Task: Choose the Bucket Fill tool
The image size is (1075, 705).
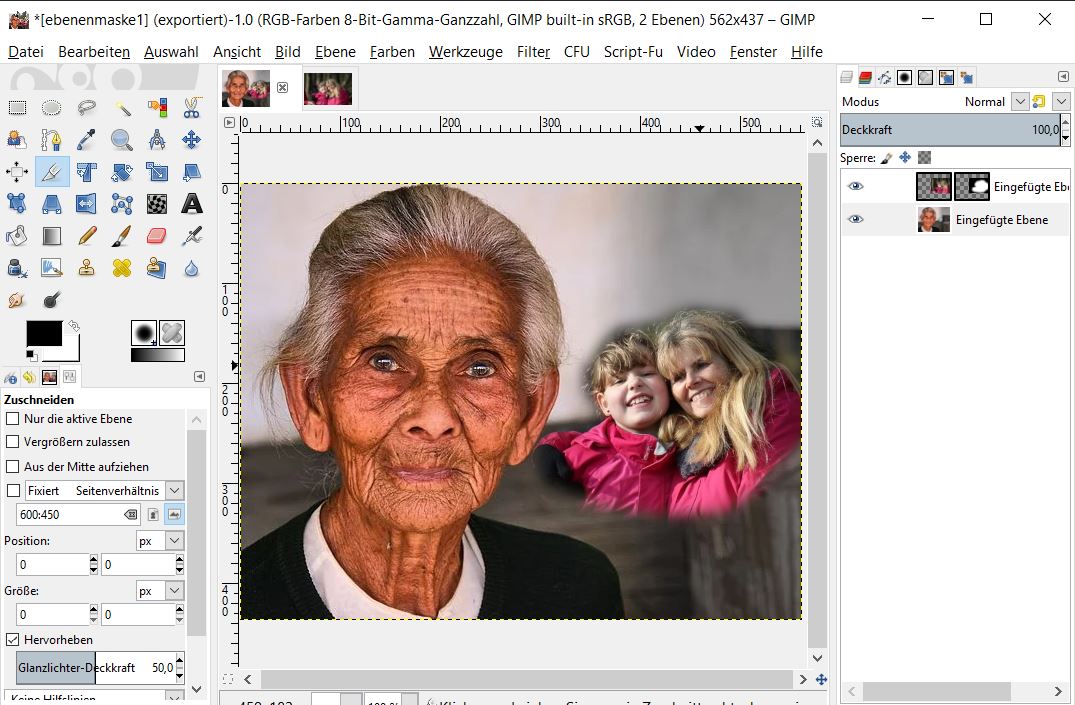Action: point(17,236)
